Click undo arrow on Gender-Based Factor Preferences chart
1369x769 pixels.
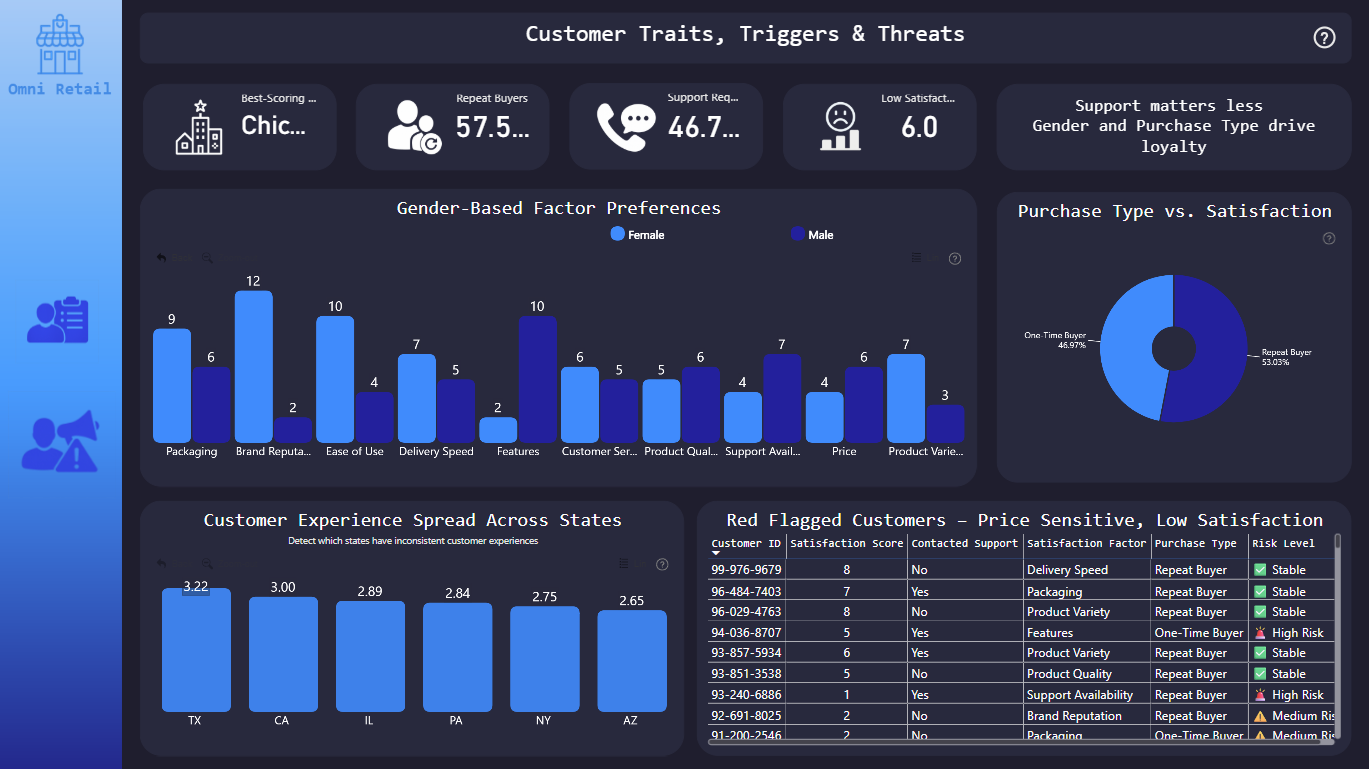(162, 258)
